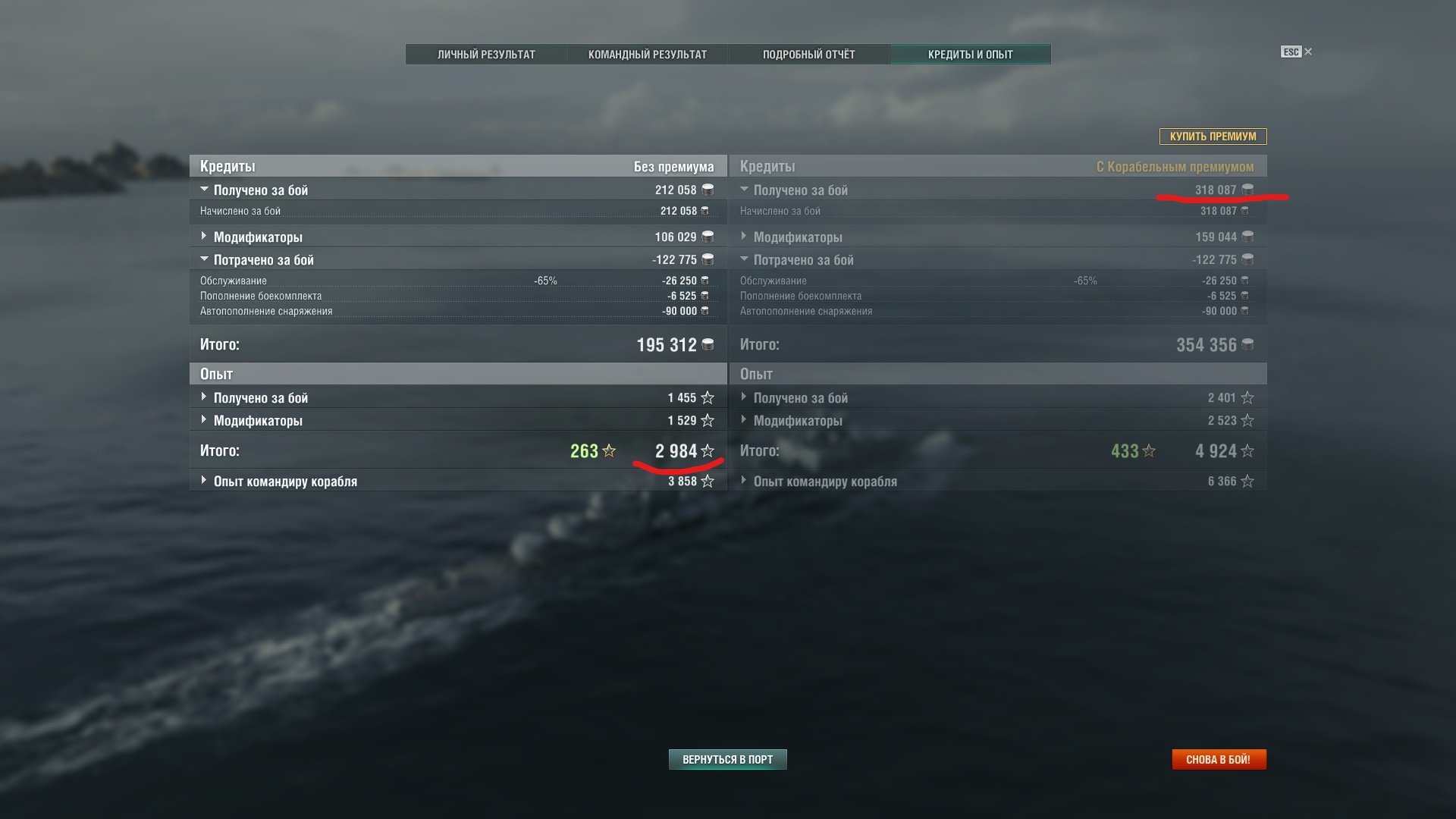Click Вернуться в порт button
The image size is (1456, 819).
point(728,759)
